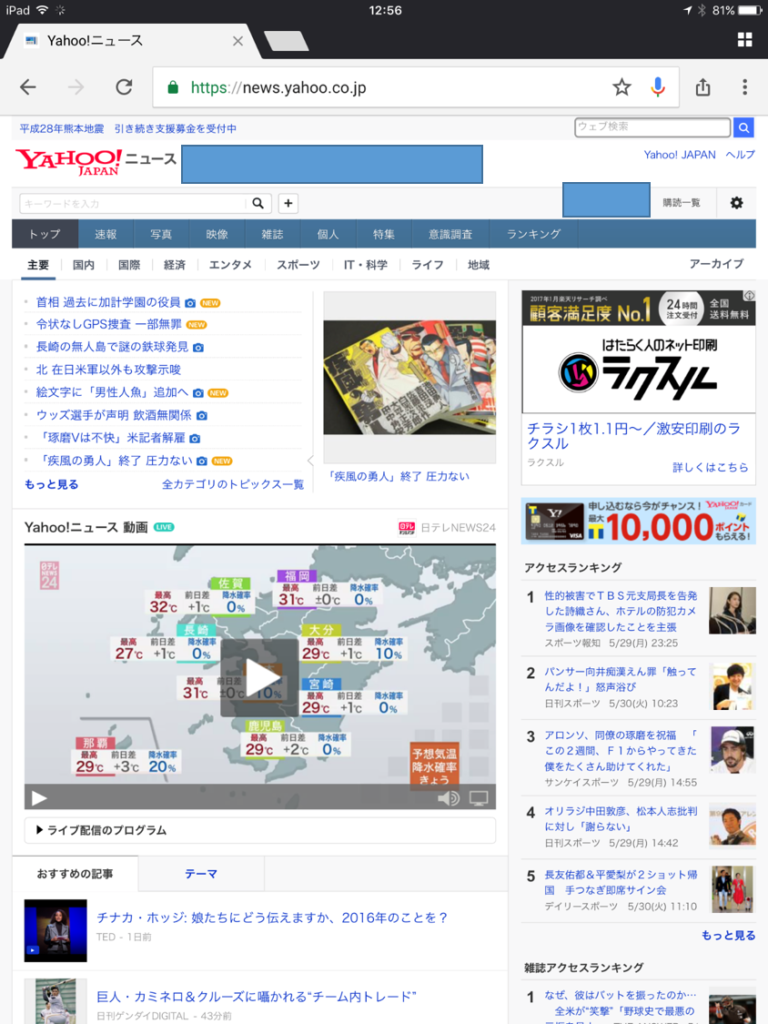Viewport: 768px width, 1024px height.
Task: Click the manga books news thumbnail
Action: coord(409,377)
